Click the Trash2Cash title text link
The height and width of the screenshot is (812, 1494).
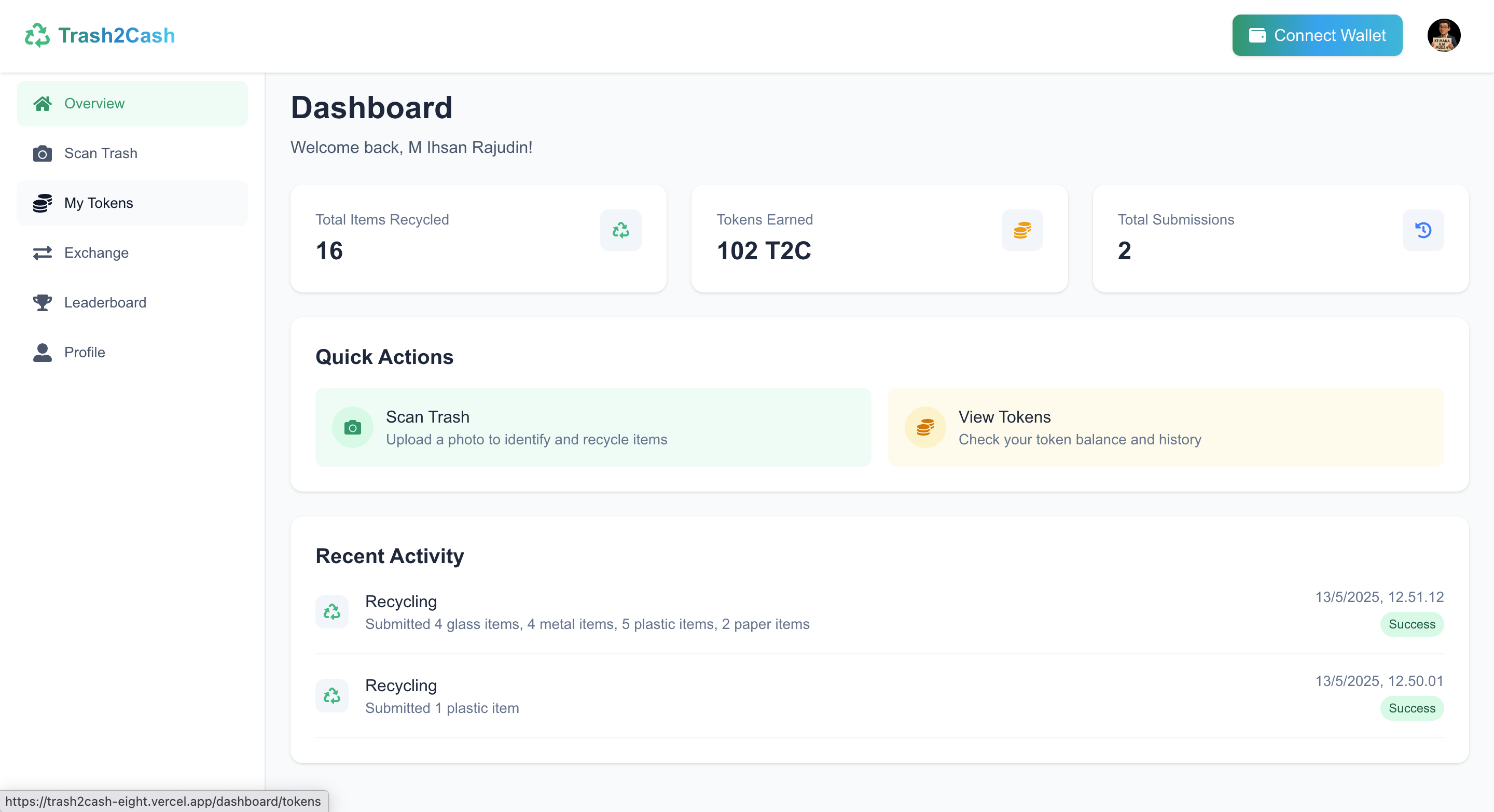[117, 35]
